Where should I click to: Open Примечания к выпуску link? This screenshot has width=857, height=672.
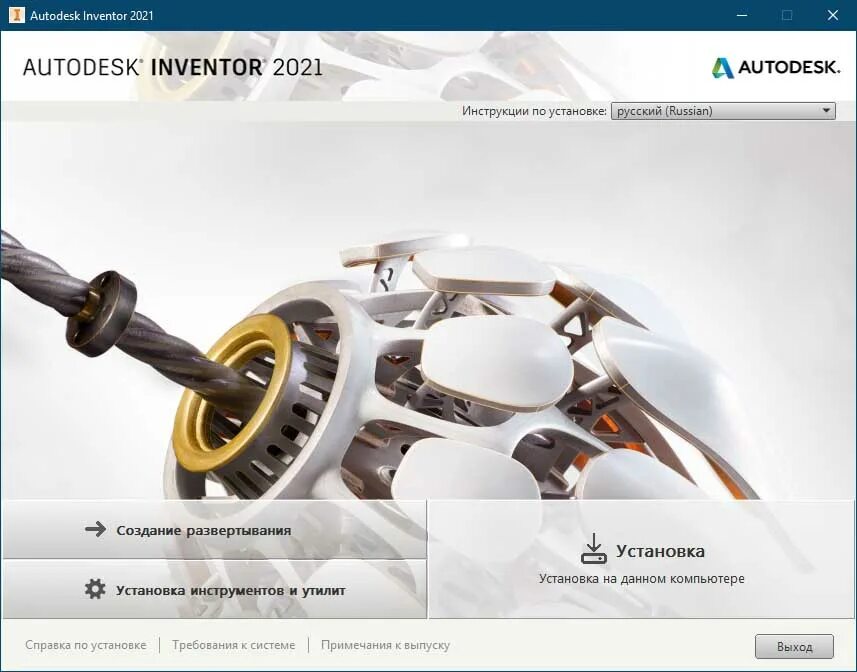tap(385, 645)
